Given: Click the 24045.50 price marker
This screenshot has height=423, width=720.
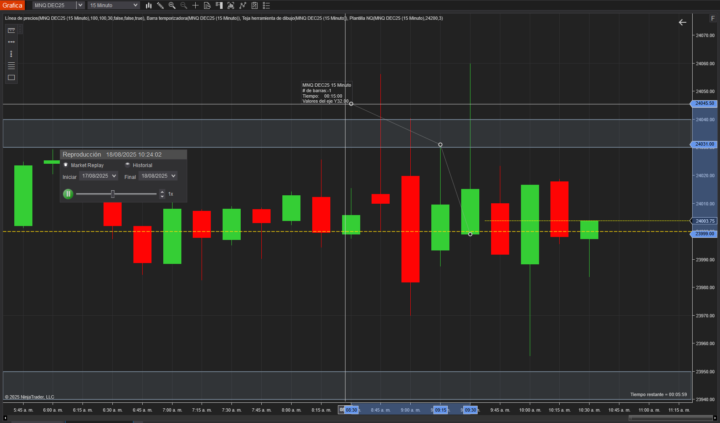Looking at the screenshot, I should (x=703, y=104).
